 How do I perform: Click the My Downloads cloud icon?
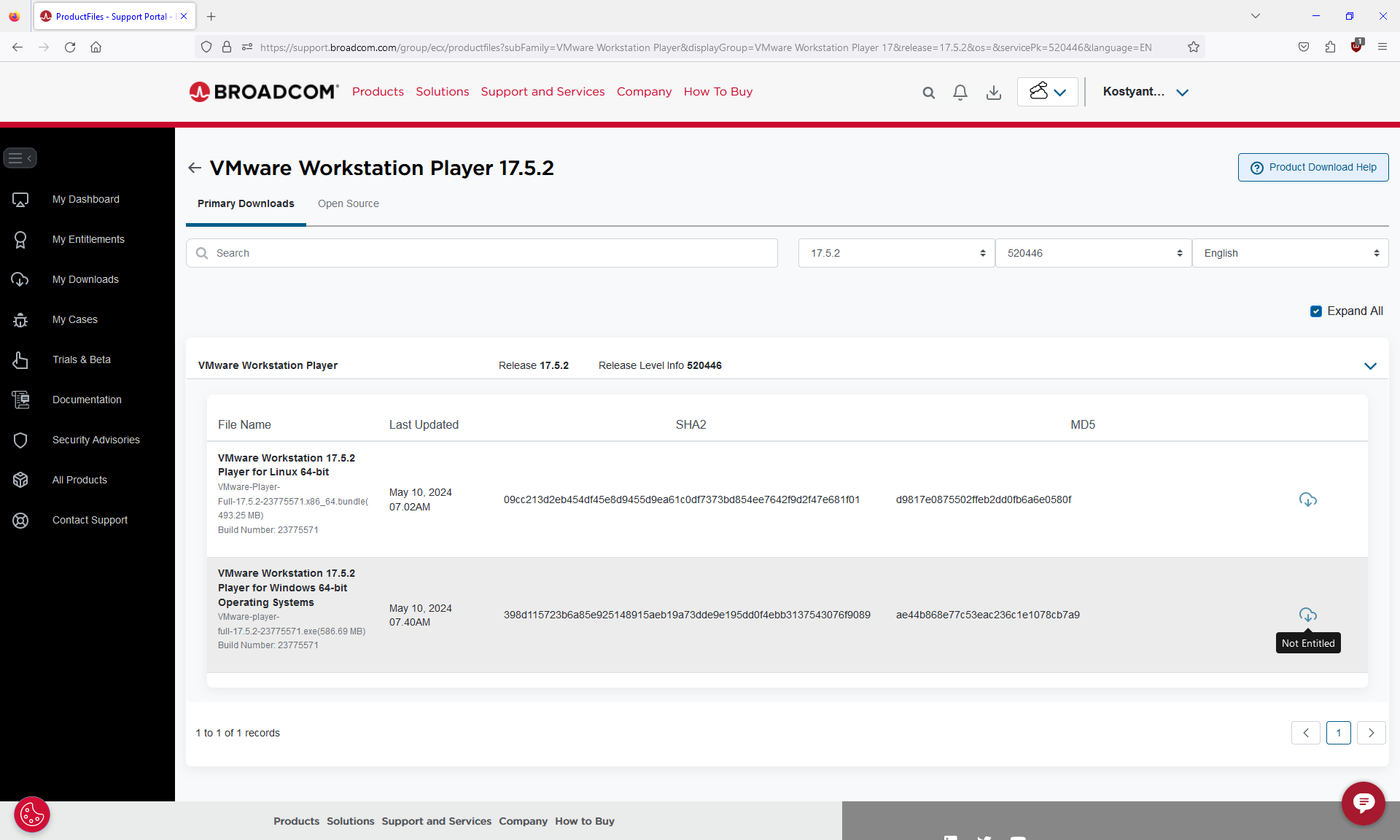20,280
